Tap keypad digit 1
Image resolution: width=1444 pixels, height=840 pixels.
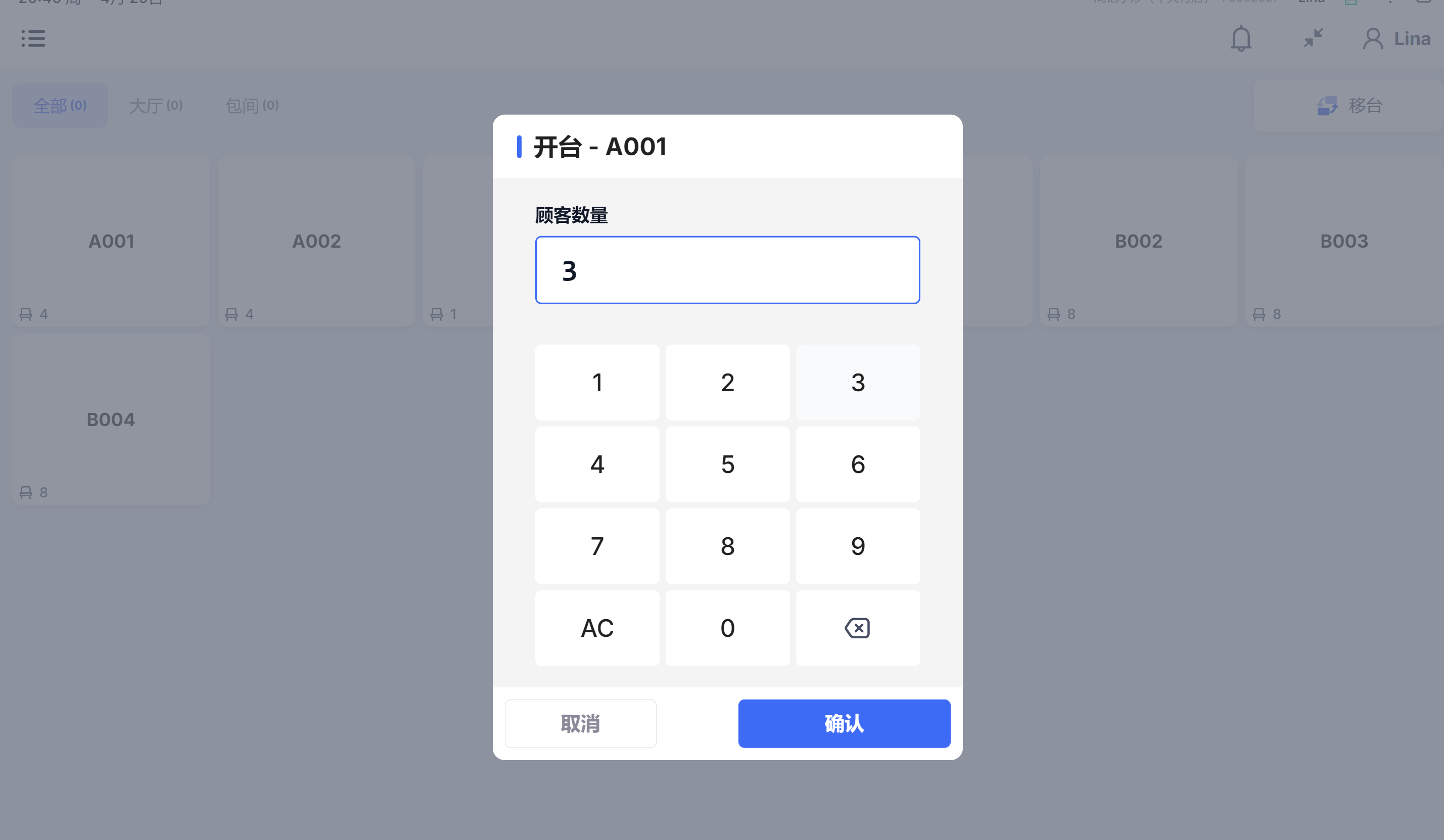pos(597,382)
